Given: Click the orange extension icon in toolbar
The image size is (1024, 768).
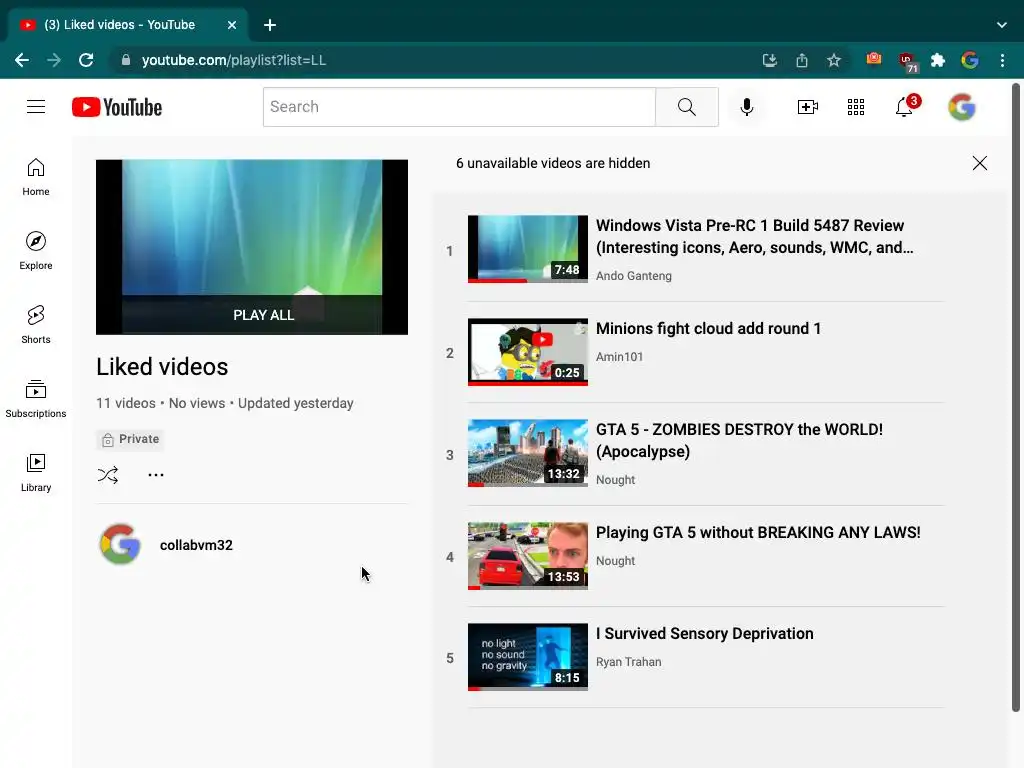Looking at the screenshot, I should (x=874, y=59).
